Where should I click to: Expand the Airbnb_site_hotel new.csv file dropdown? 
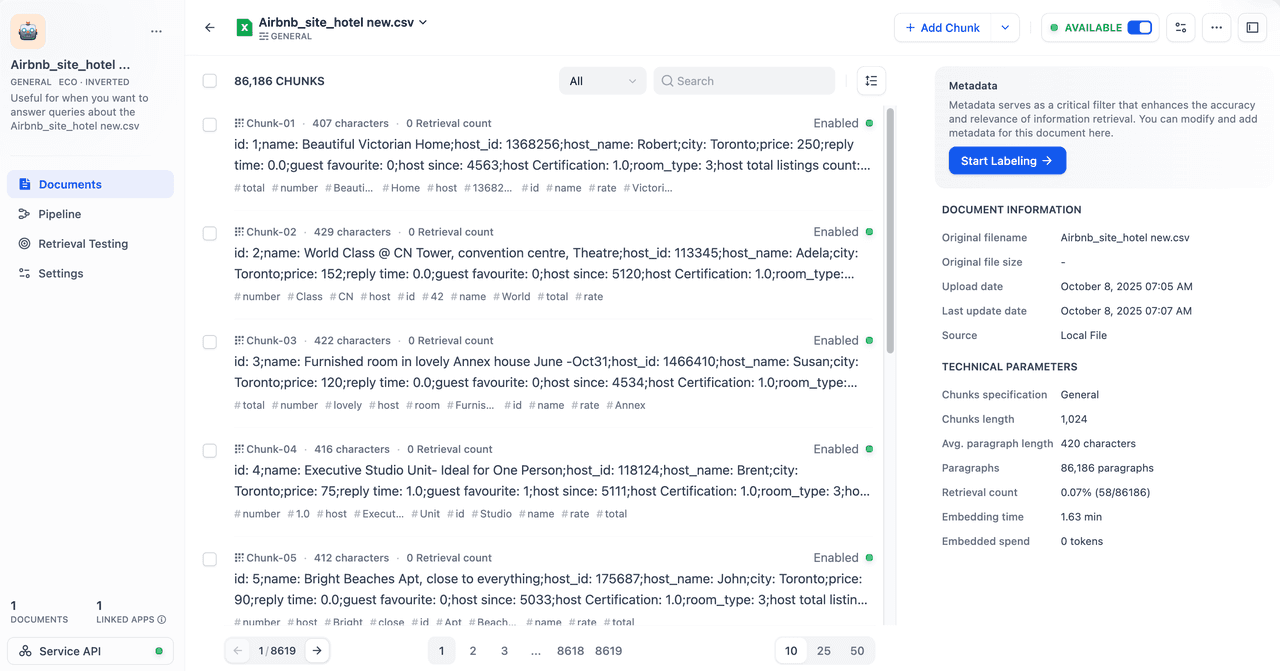pos(423,22)
